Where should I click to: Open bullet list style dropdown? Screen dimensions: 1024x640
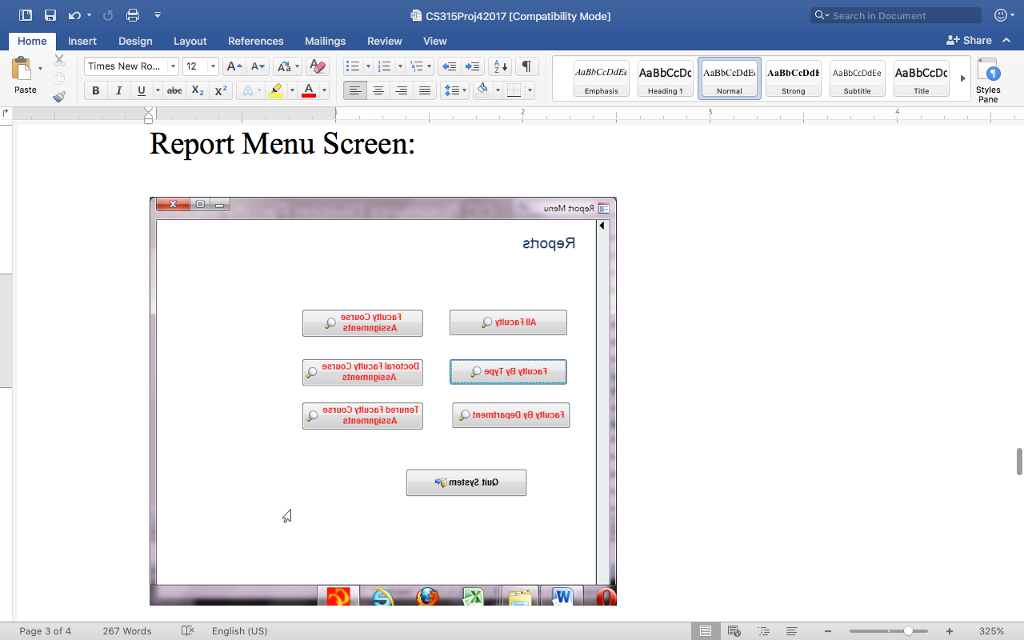pyautogui.click(x=368, y=66)
